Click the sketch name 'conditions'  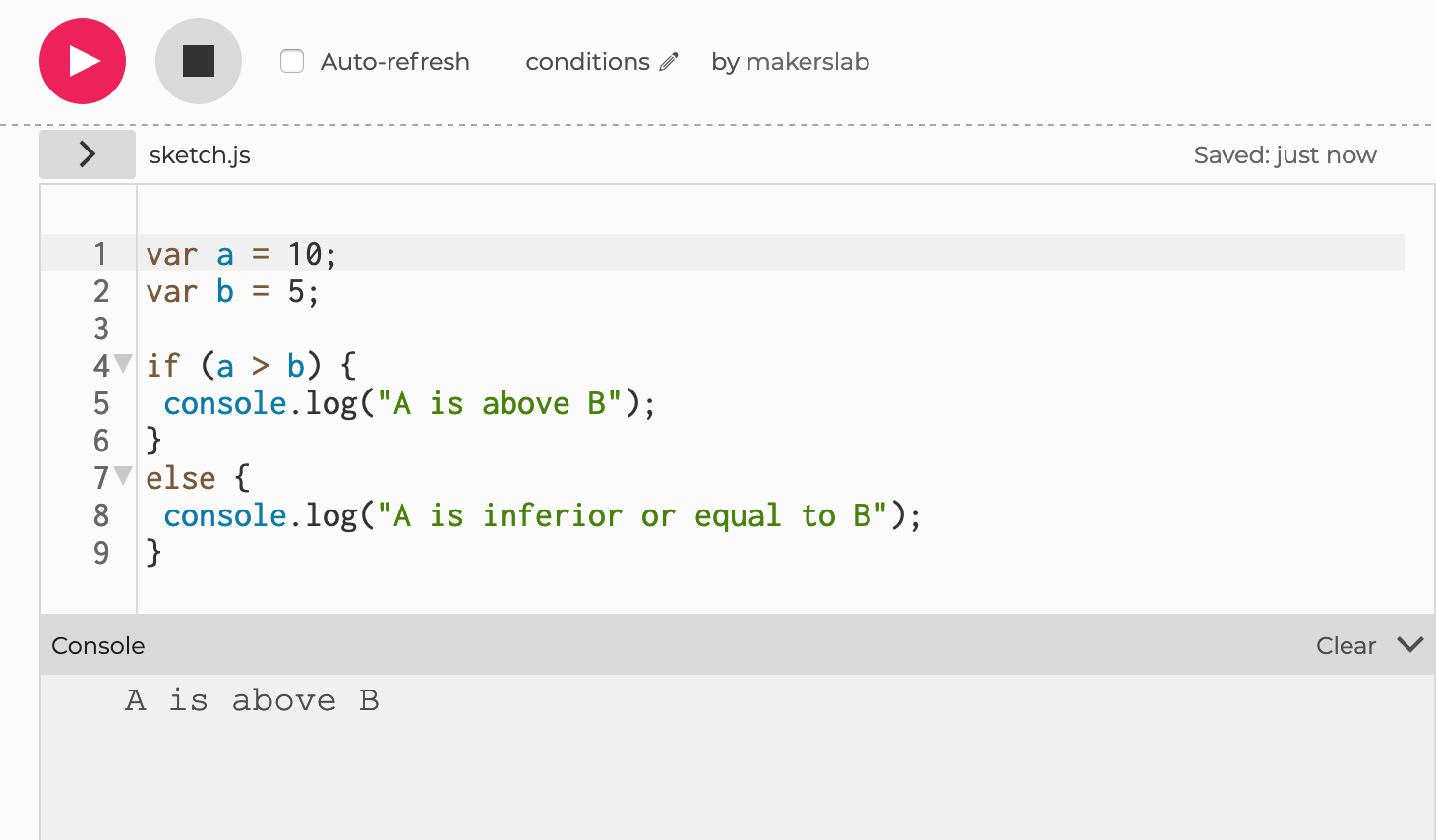click(x=587, y=62)
